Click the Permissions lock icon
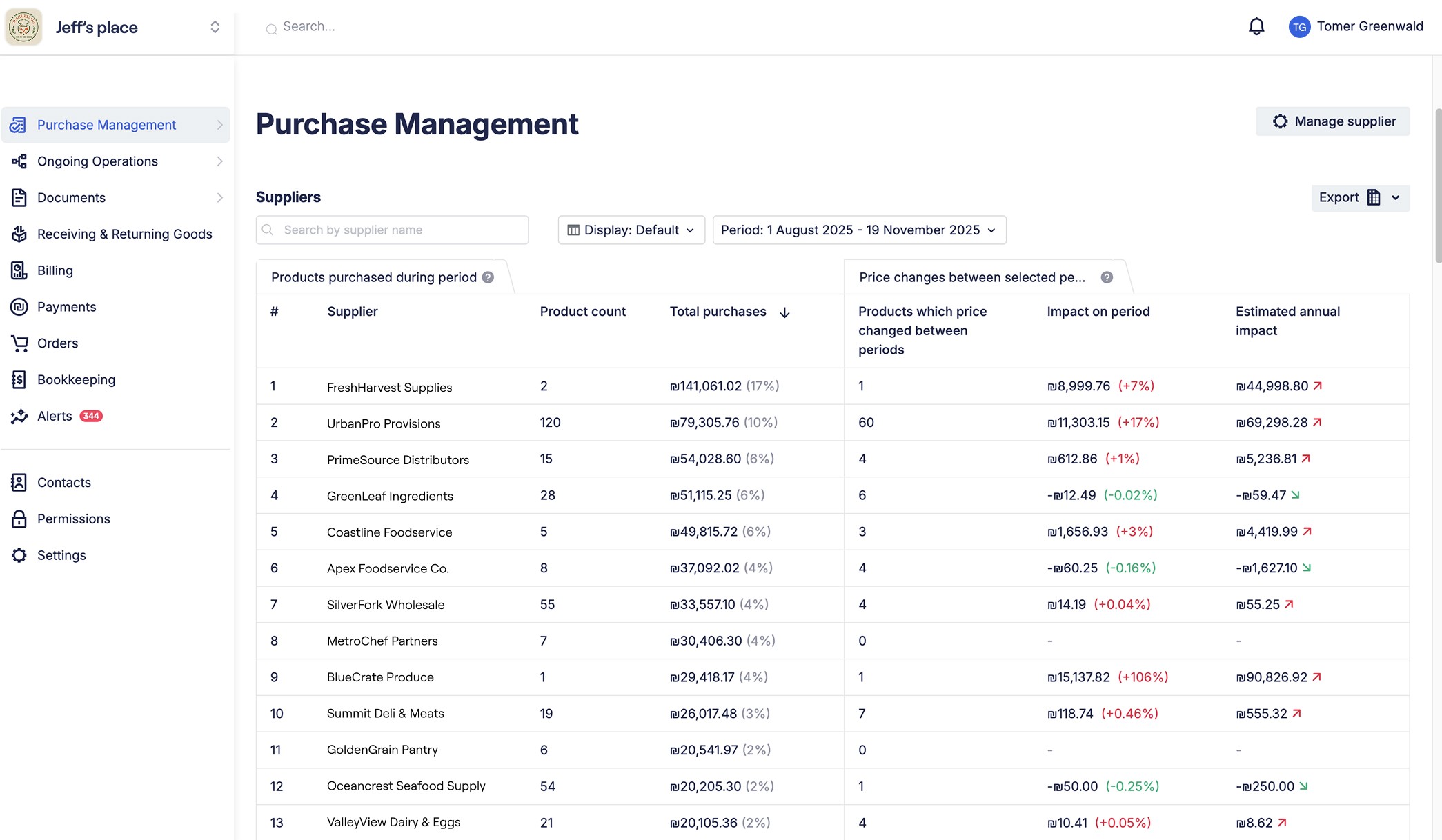Image resolution: width=1442 pixels, height=840 pixels. tap(19, 519)
